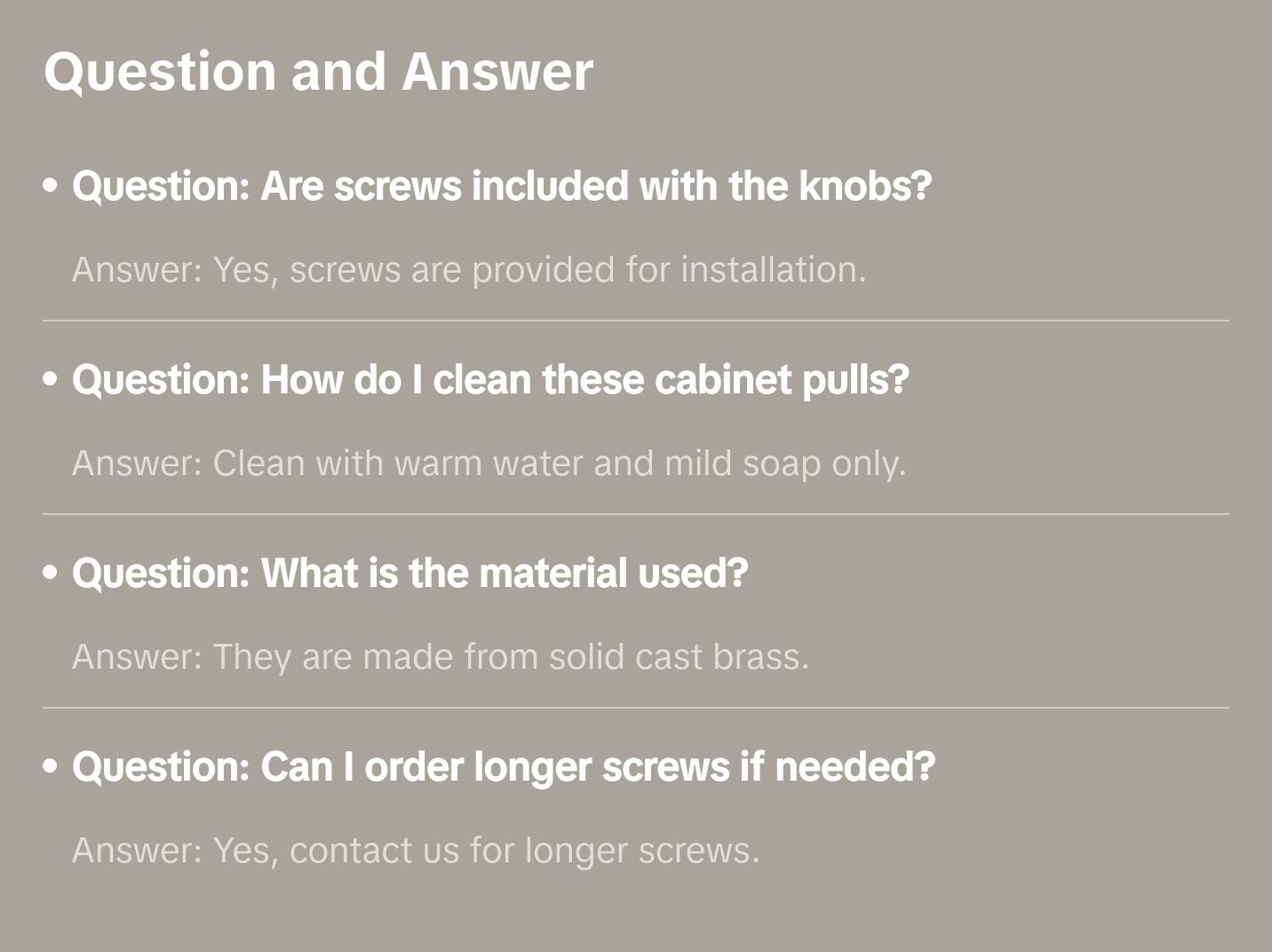This screenshot has height=952, width=1272.
Task: Click the 'Answer:' label under the cleaning question
Action: (138, 464)
